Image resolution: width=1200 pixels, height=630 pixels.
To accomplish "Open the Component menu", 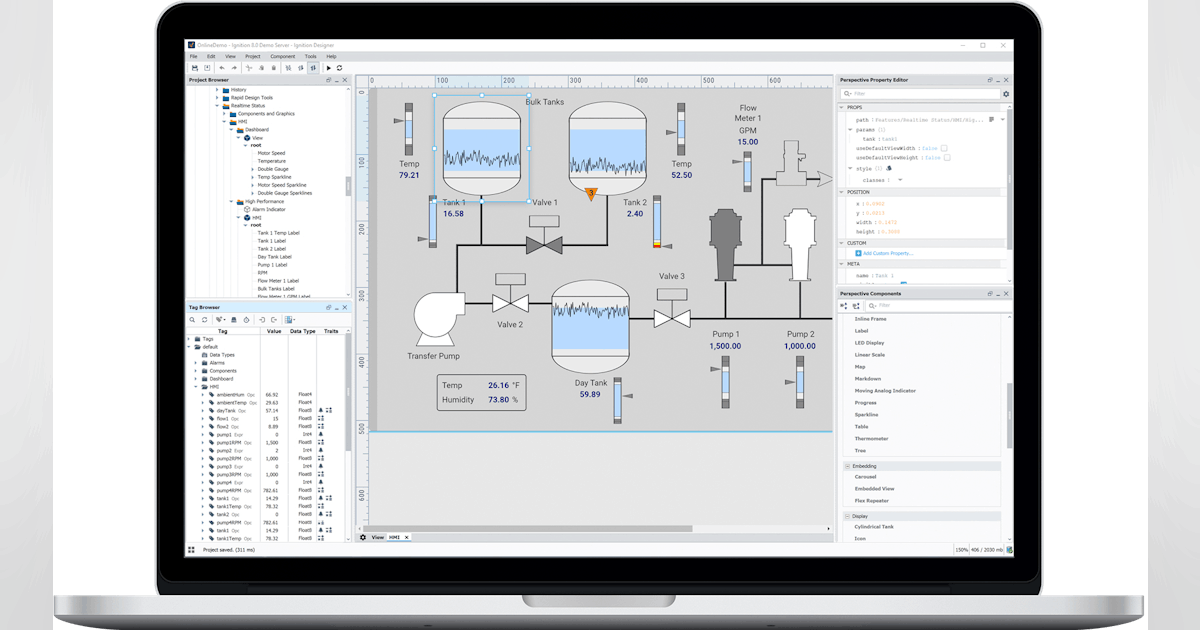I will coord(283,56).
